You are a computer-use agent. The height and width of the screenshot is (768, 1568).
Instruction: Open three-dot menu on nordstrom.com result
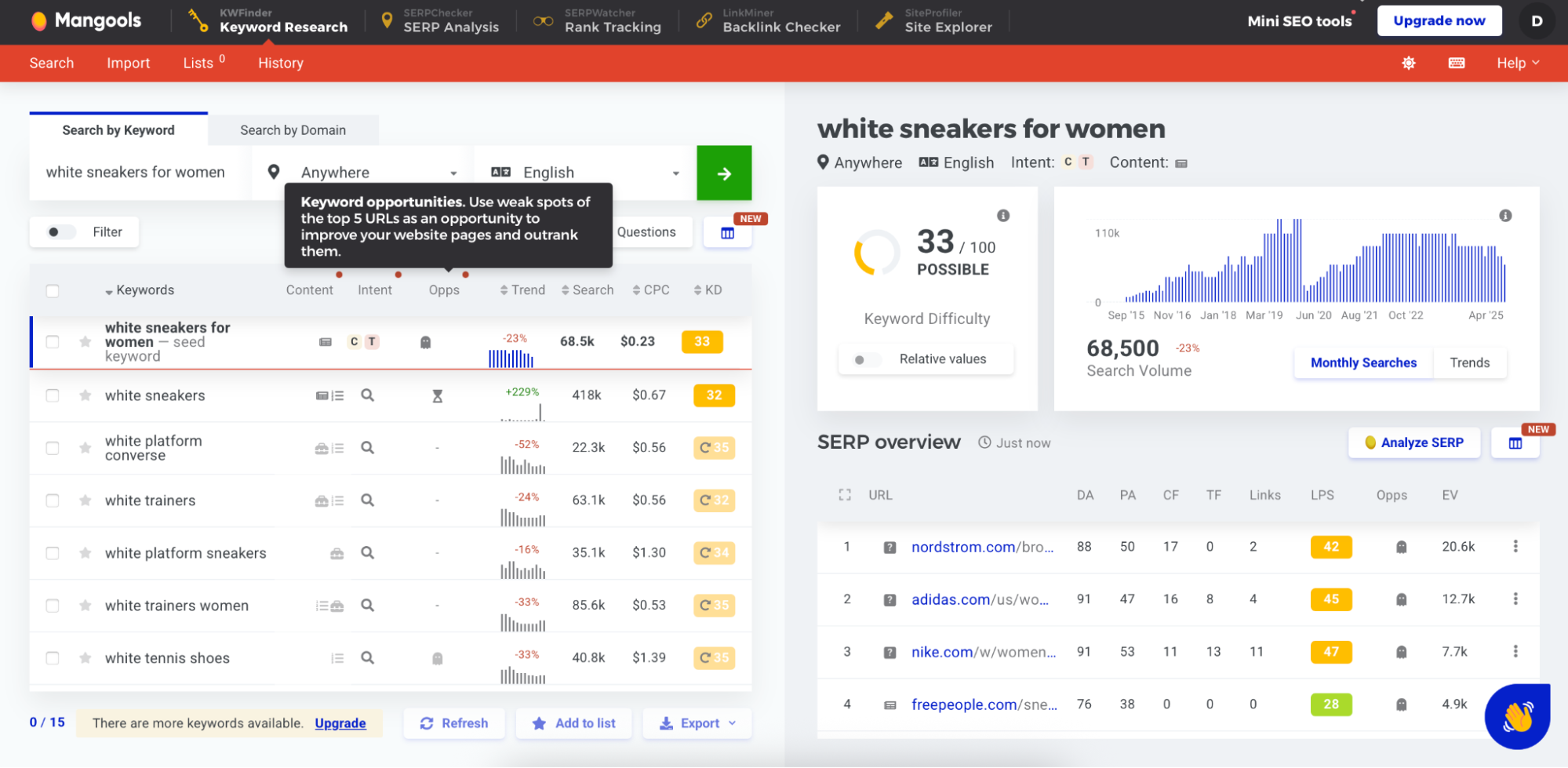click(1515, 546)
